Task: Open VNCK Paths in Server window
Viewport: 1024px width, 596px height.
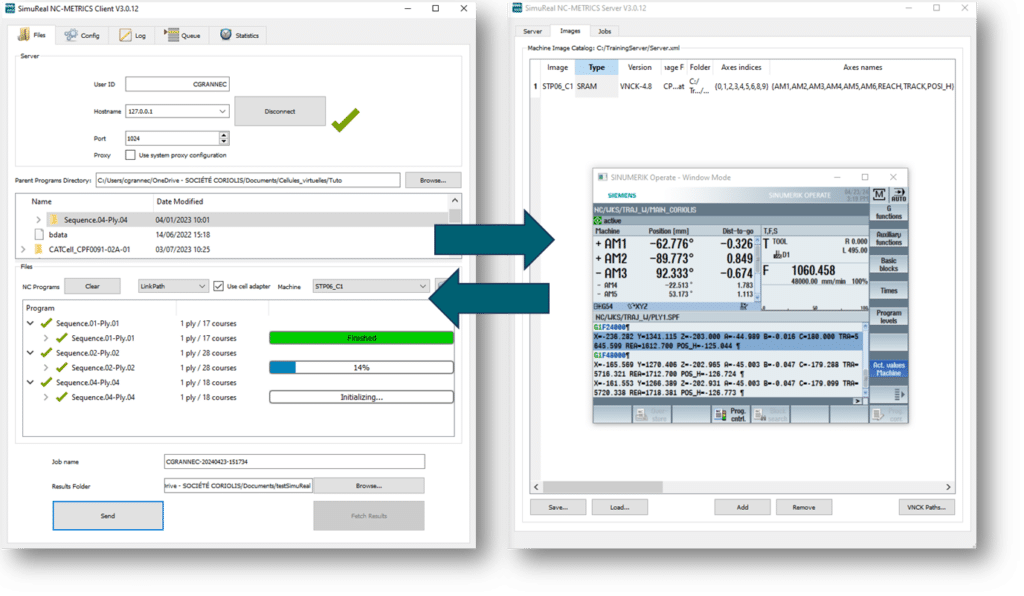Action: [x=926, y=507]
